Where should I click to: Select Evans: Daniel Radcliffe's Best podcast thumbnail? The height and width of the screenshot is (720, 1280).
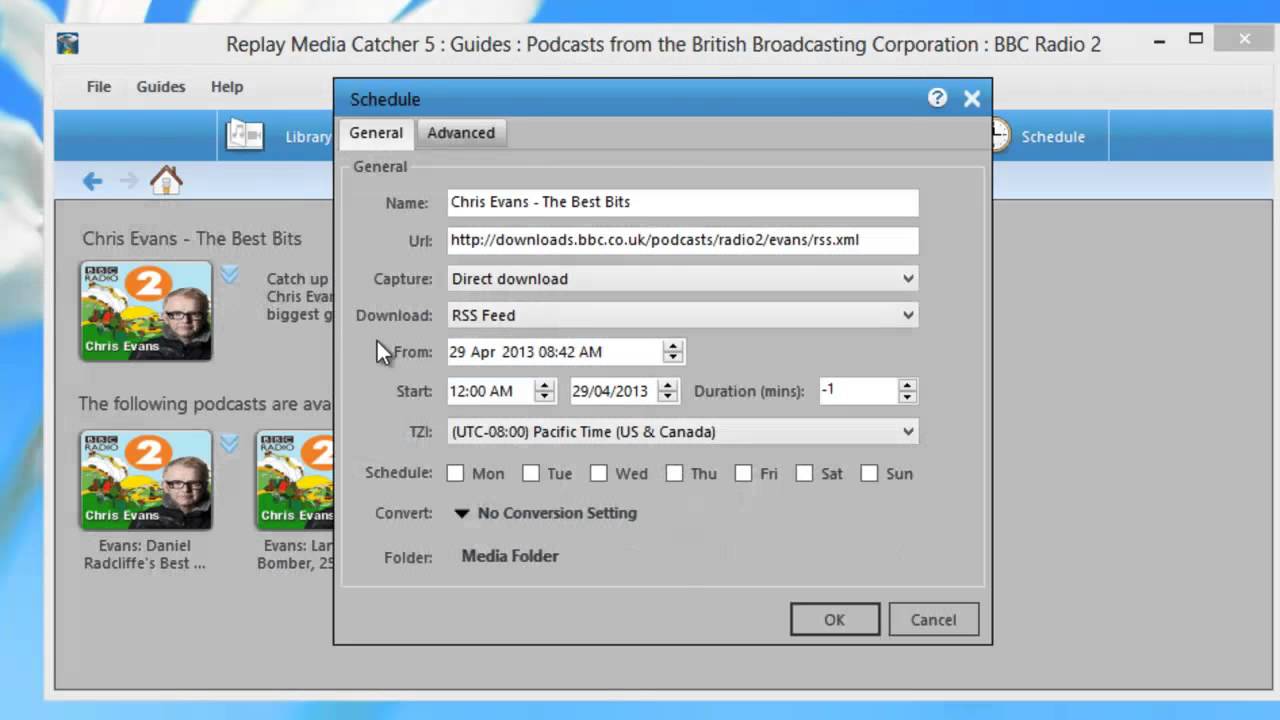146,480
